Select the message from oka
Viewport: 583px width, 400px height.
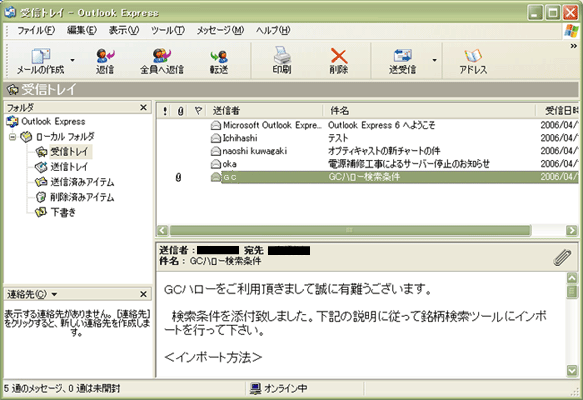click(367, 164)
